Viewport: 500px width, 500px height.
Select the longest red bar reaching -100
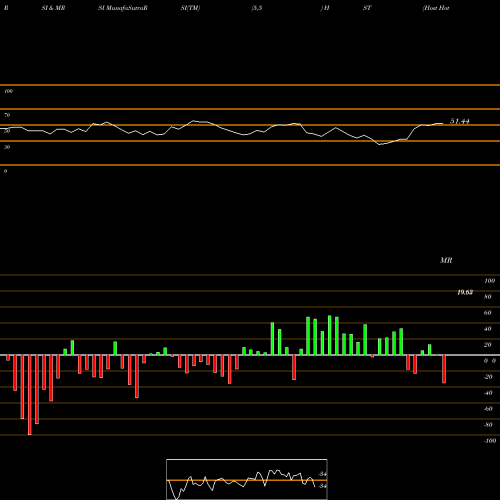tap(30, 395)
